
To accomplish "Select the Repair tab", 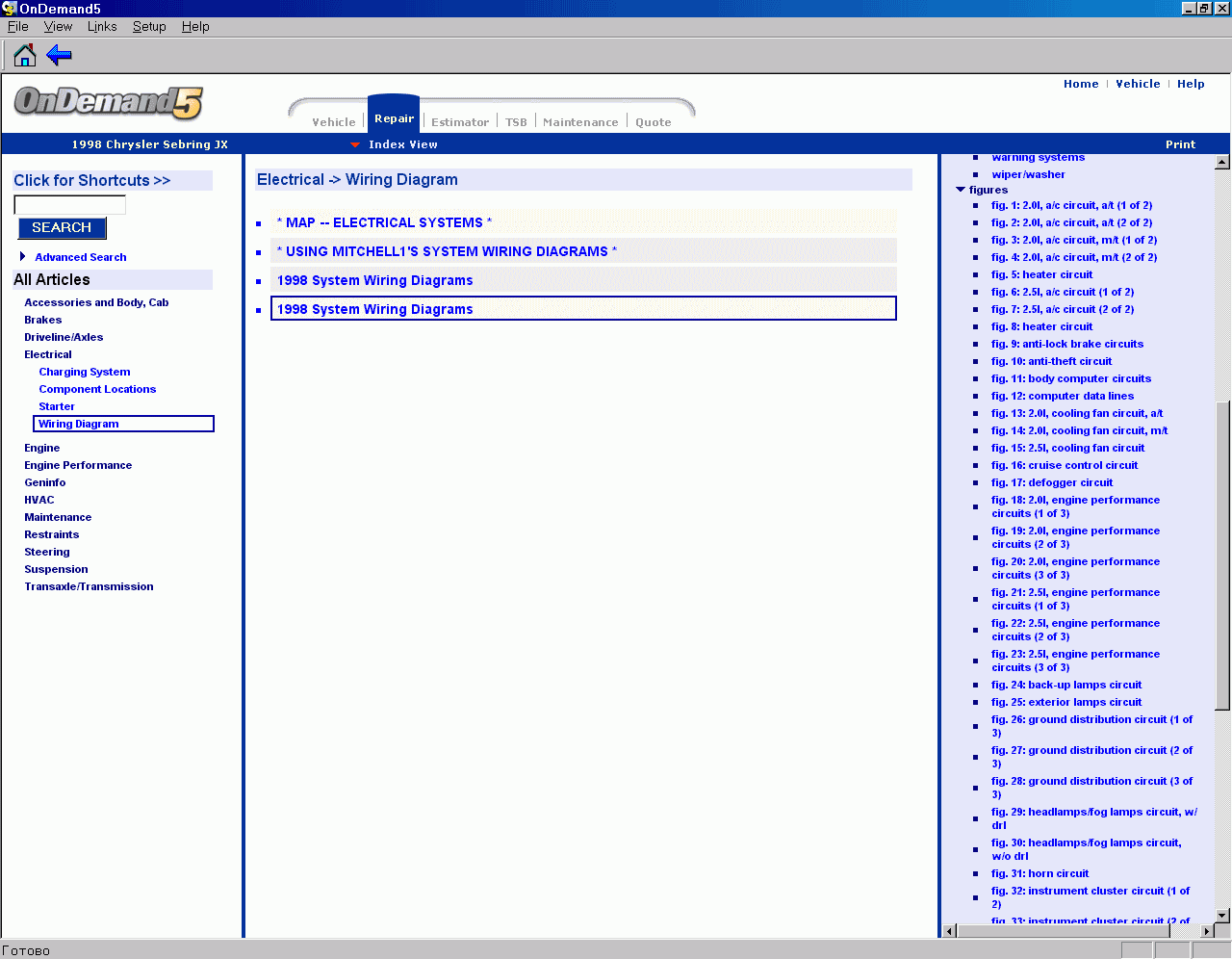I will [394, 117].
